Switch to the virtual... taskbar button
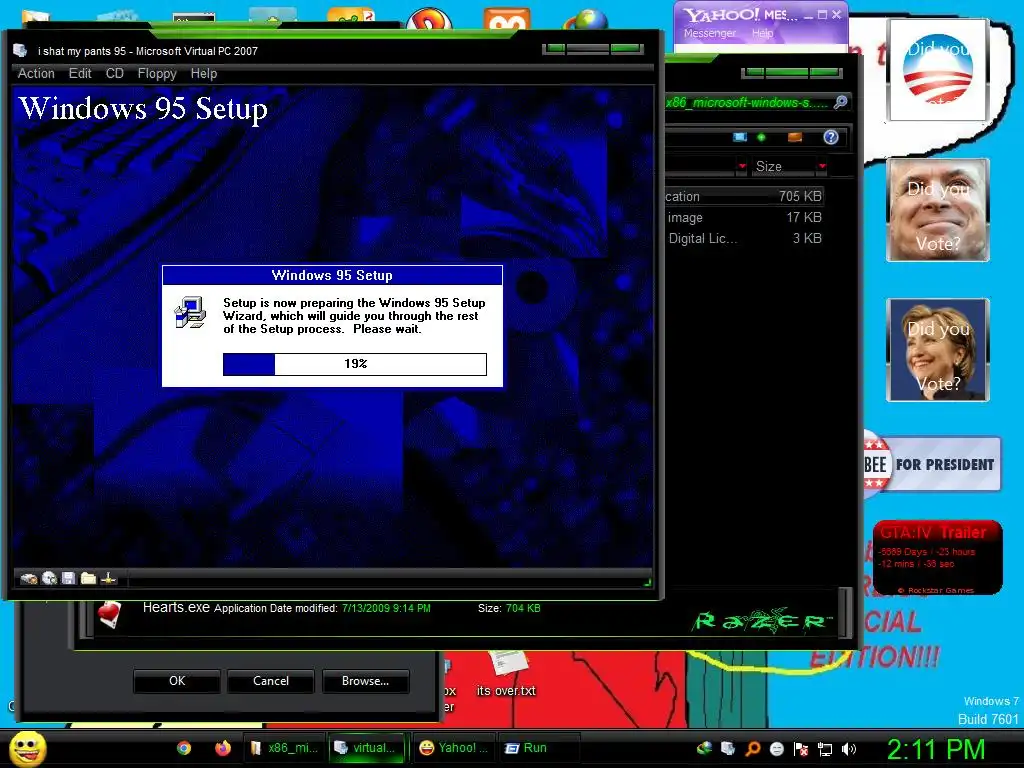 (366, 748)
